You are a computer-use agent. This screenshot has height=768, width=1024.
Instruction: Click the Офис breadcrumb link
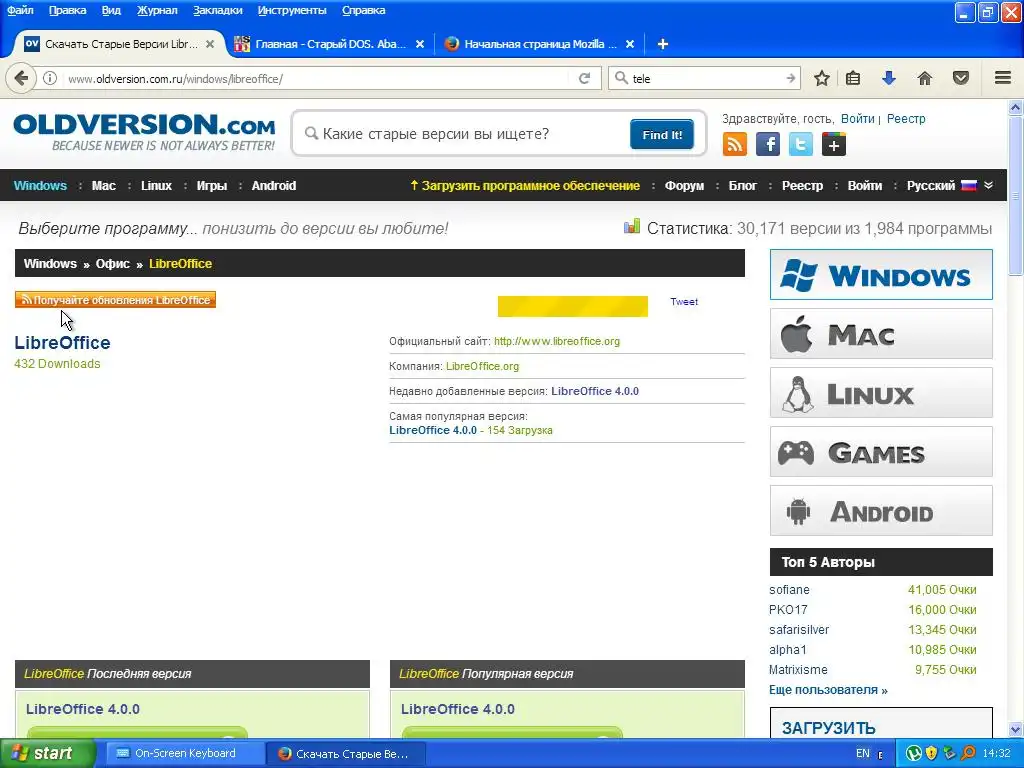click(x=112, y=264)
